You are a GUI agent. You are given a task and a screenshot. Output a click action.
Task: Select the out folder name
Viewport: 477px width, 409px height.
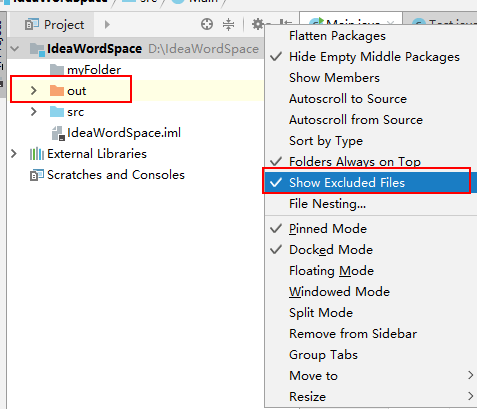(x=77, y=91)
